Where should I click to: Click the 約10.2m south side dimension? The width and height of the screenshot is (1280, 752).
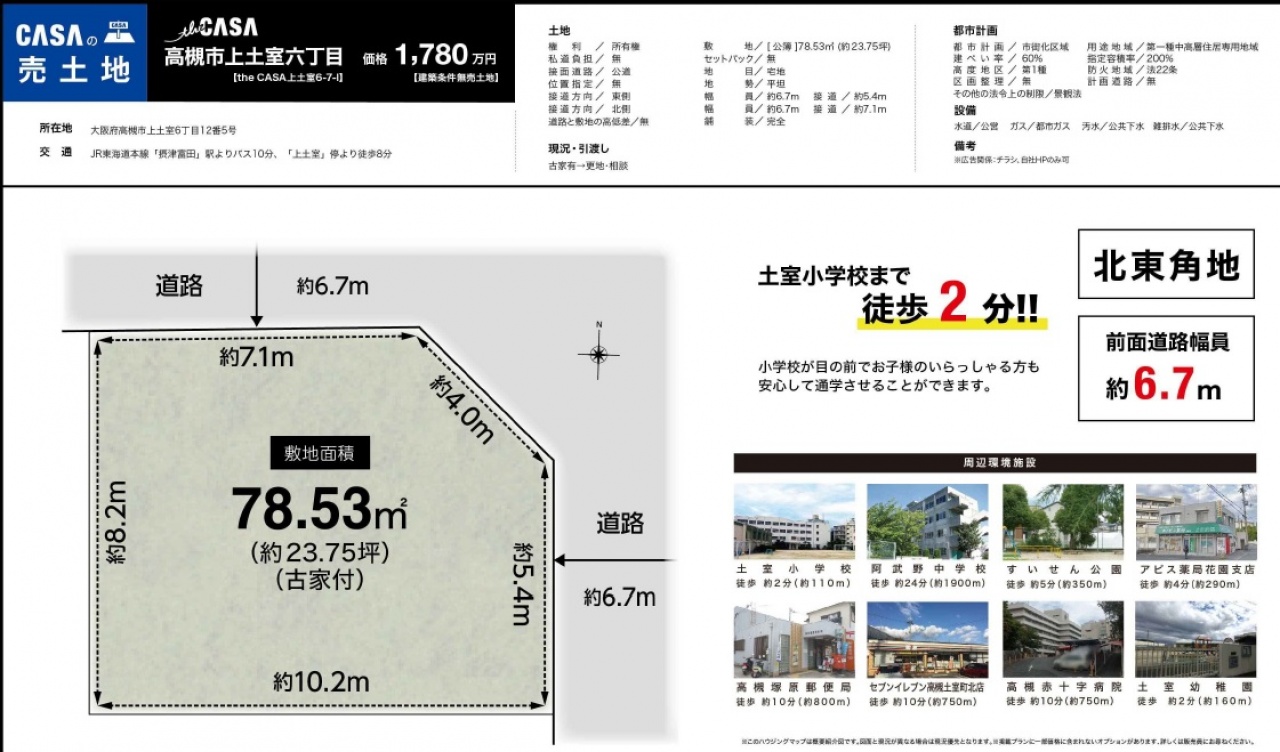click(322, 683)
